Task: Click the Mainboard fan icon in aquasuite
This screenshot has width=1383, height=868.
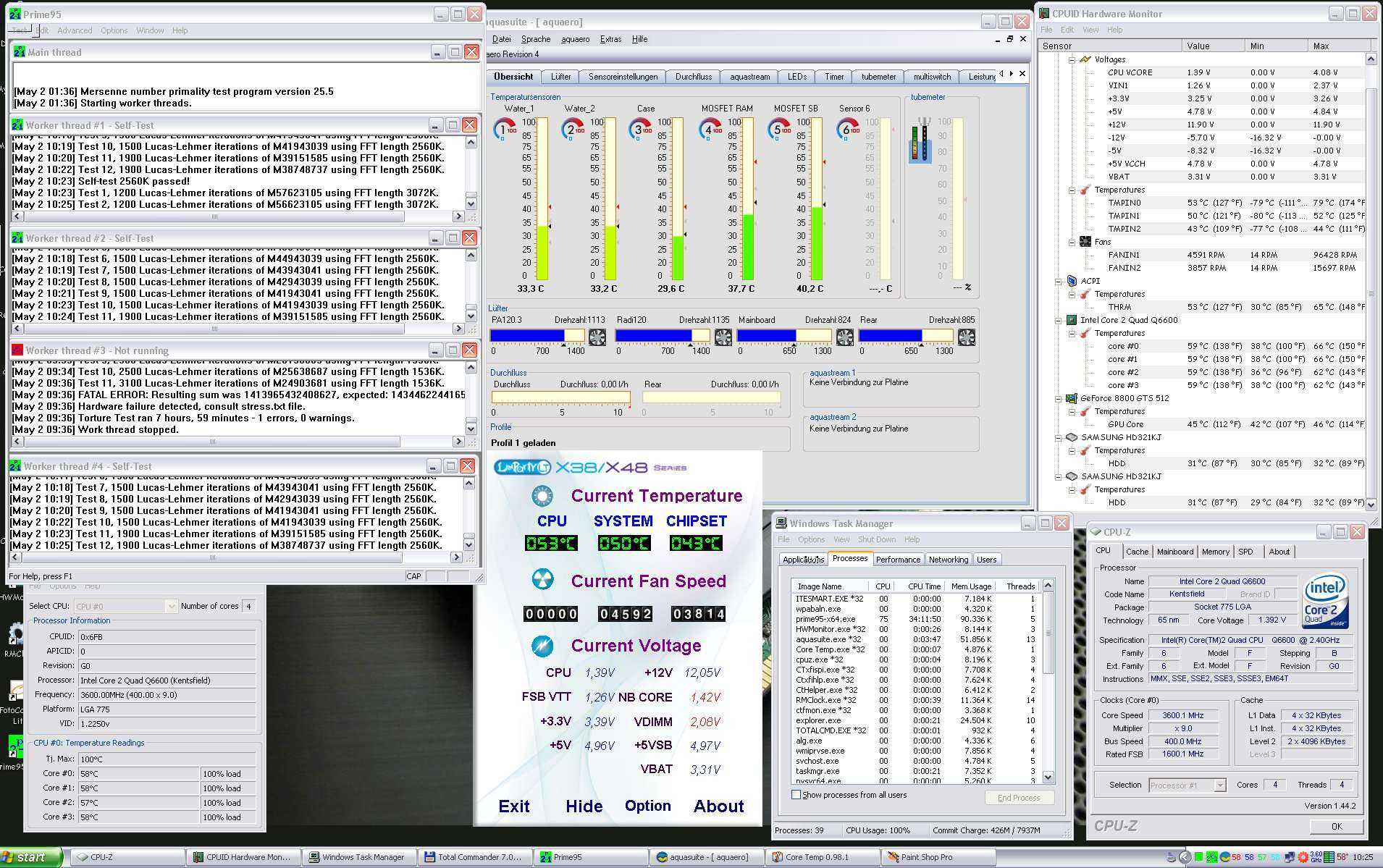Action: pos(845,337)
